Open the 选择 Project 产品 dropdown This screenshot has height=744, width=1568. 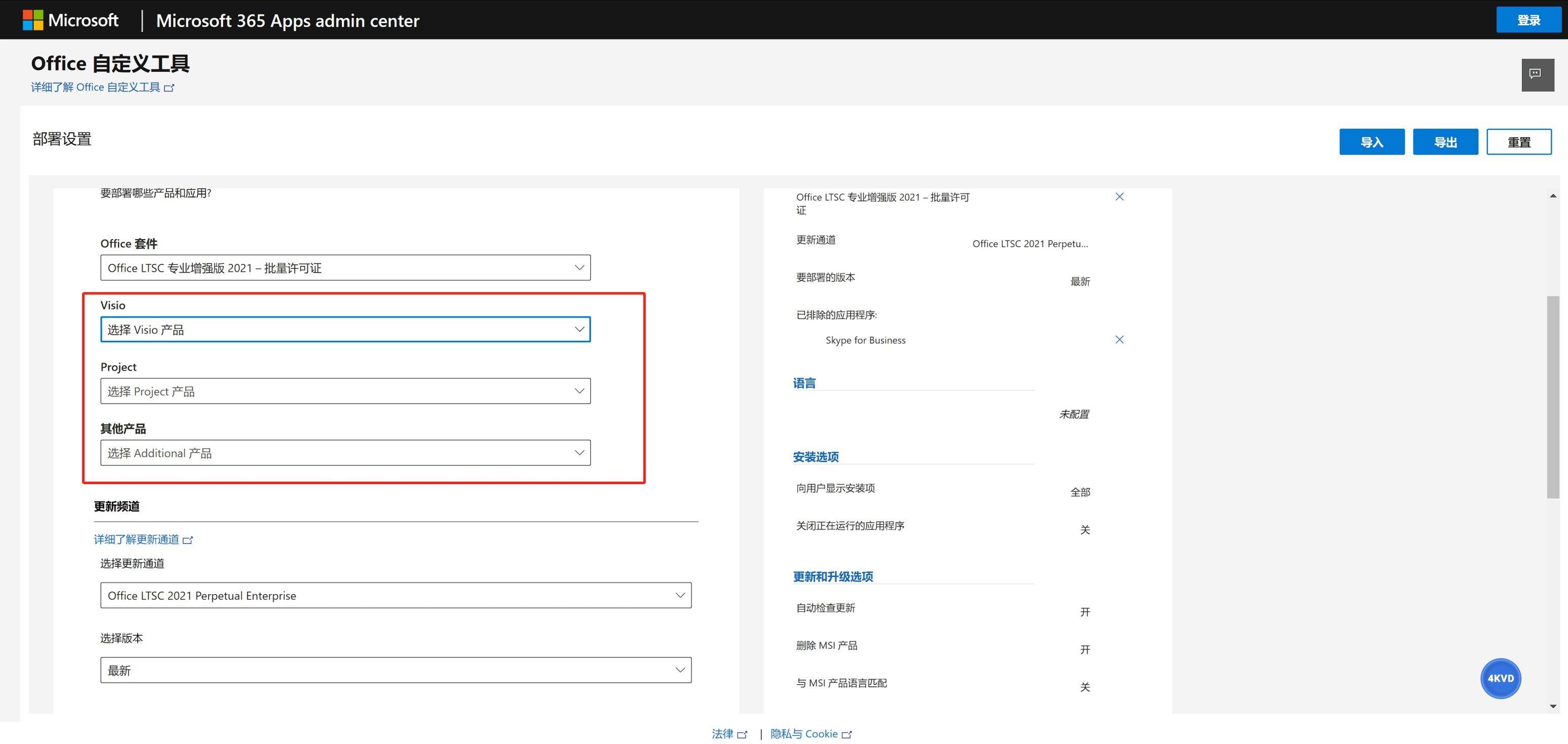[x=345, y=391]
